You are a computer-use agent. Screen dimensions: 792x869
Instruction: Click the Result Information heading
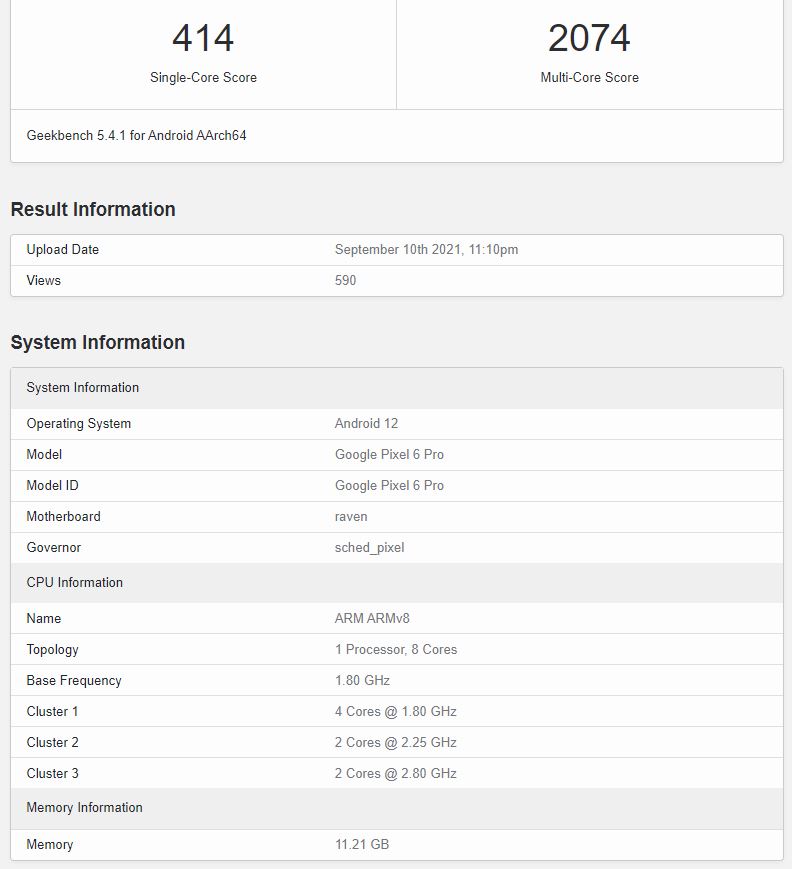tap(93, 209)
